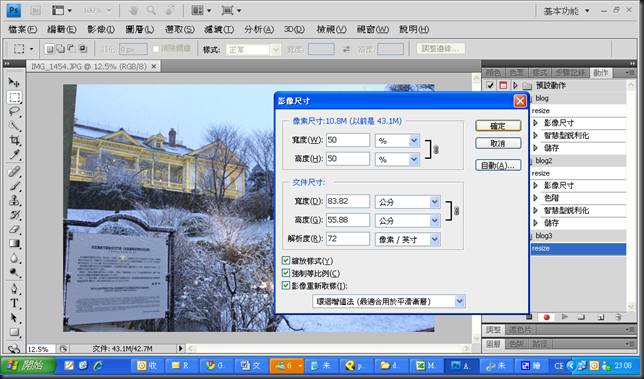Click the 開始 Start button

click(x=28, y=365)
